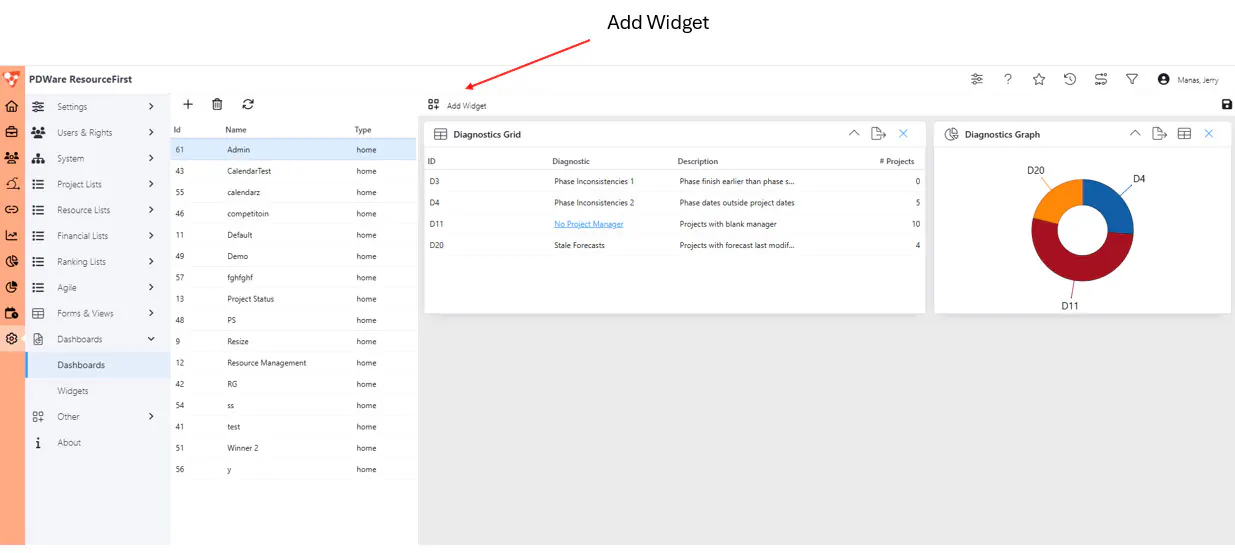Open the calendar icon in the orange rail
Viewport: 1235px width, 553px height.
(x=12, y=313)
